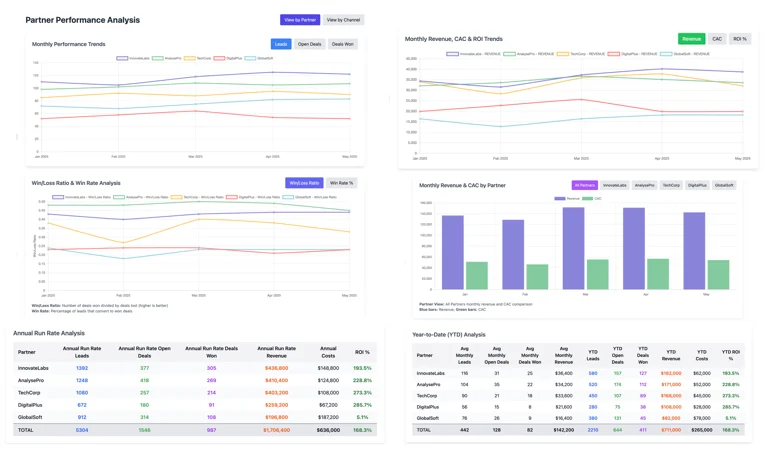The width and height of the screenshot is (766, 453).
Task: Select the green Revenue button in trends chart
Action: pos(691,39)
